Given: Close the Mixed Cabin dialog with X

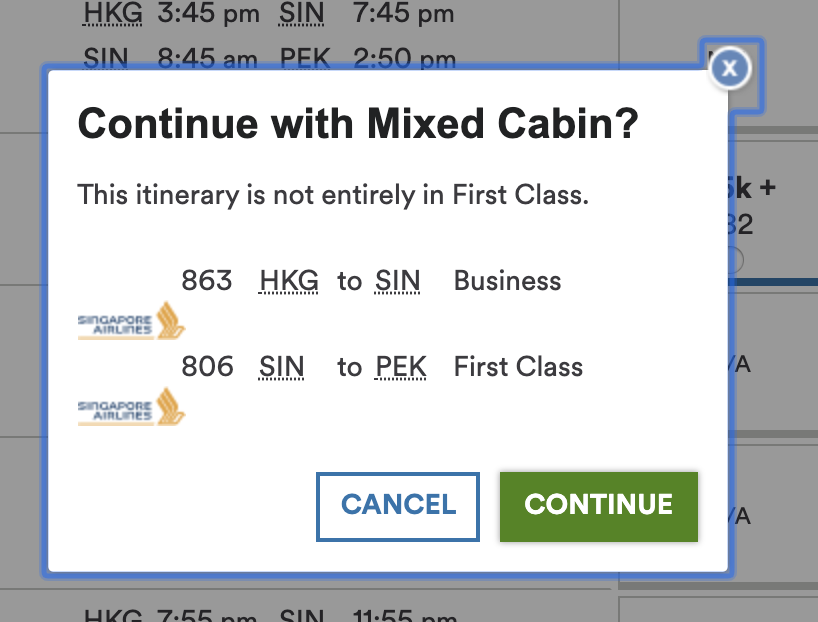Looking at the screenshot, I should click(x=731, y=68).
